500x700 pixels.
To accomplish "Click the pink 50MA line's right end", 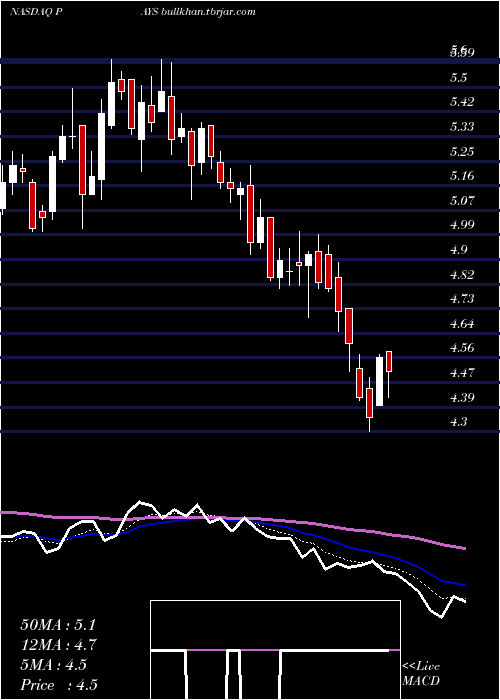I will point(465,548).
